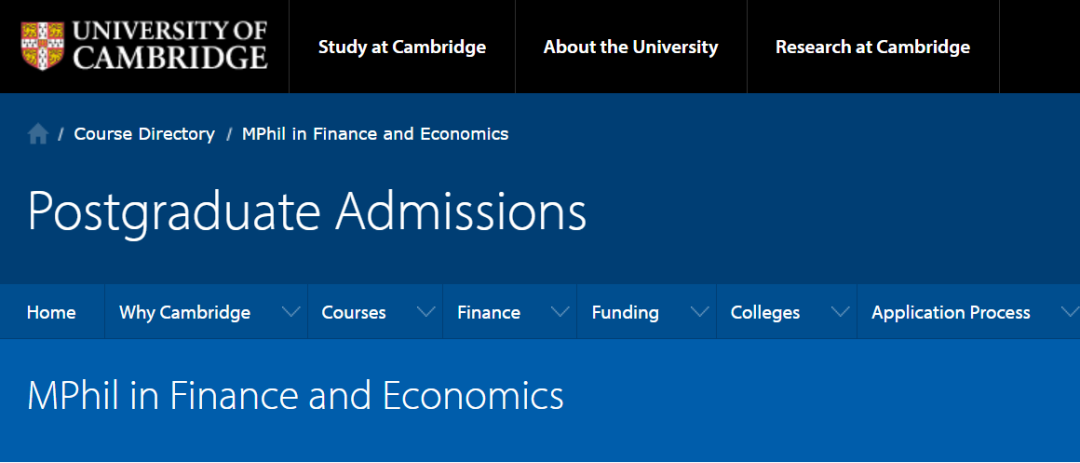This screenshot has width=1080, height=463.
Task: Expand the Funding dropdown chevron
Action: coord(699,313)
